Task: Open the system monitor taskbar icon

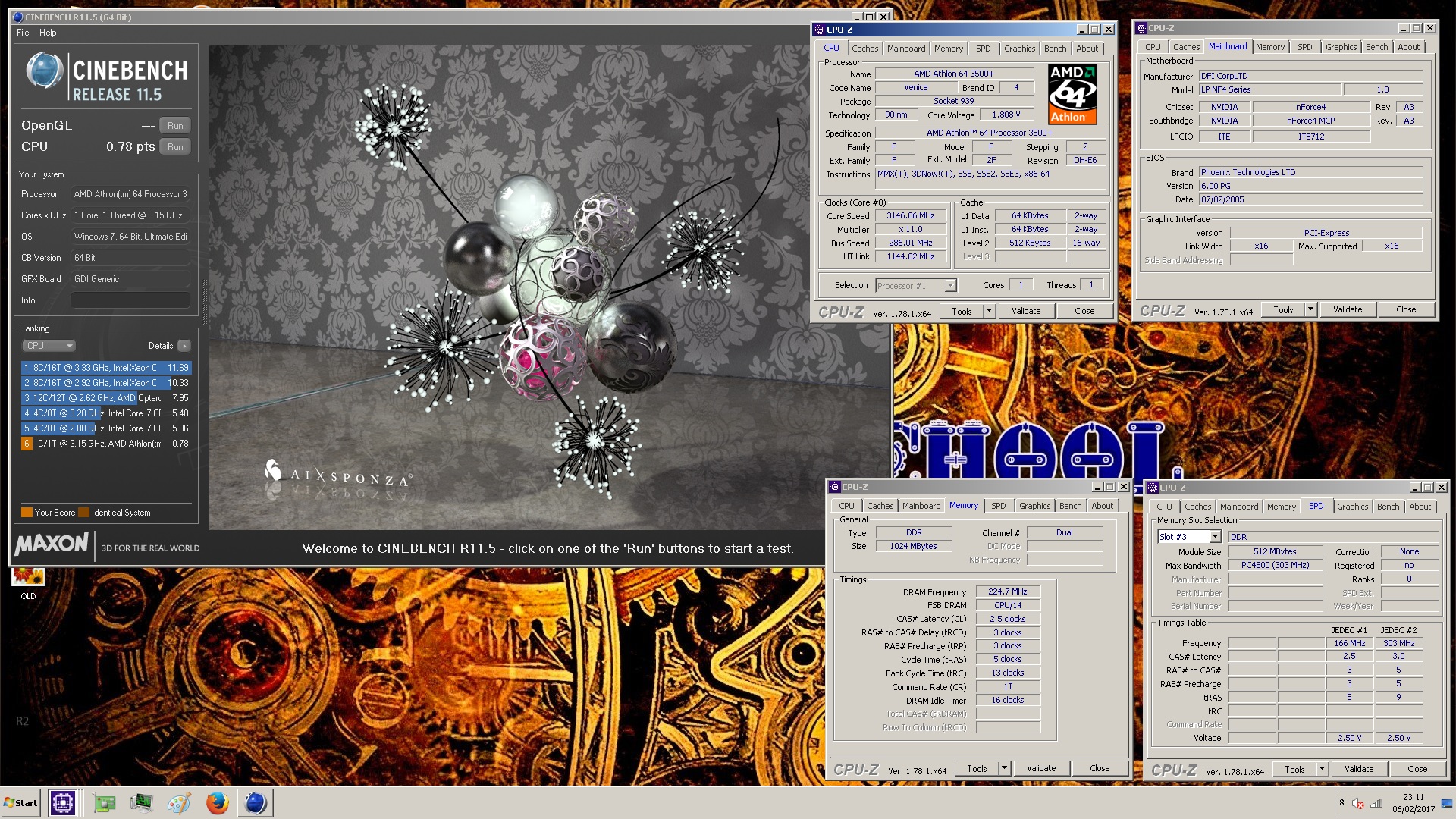Action: tap(141, 803)
